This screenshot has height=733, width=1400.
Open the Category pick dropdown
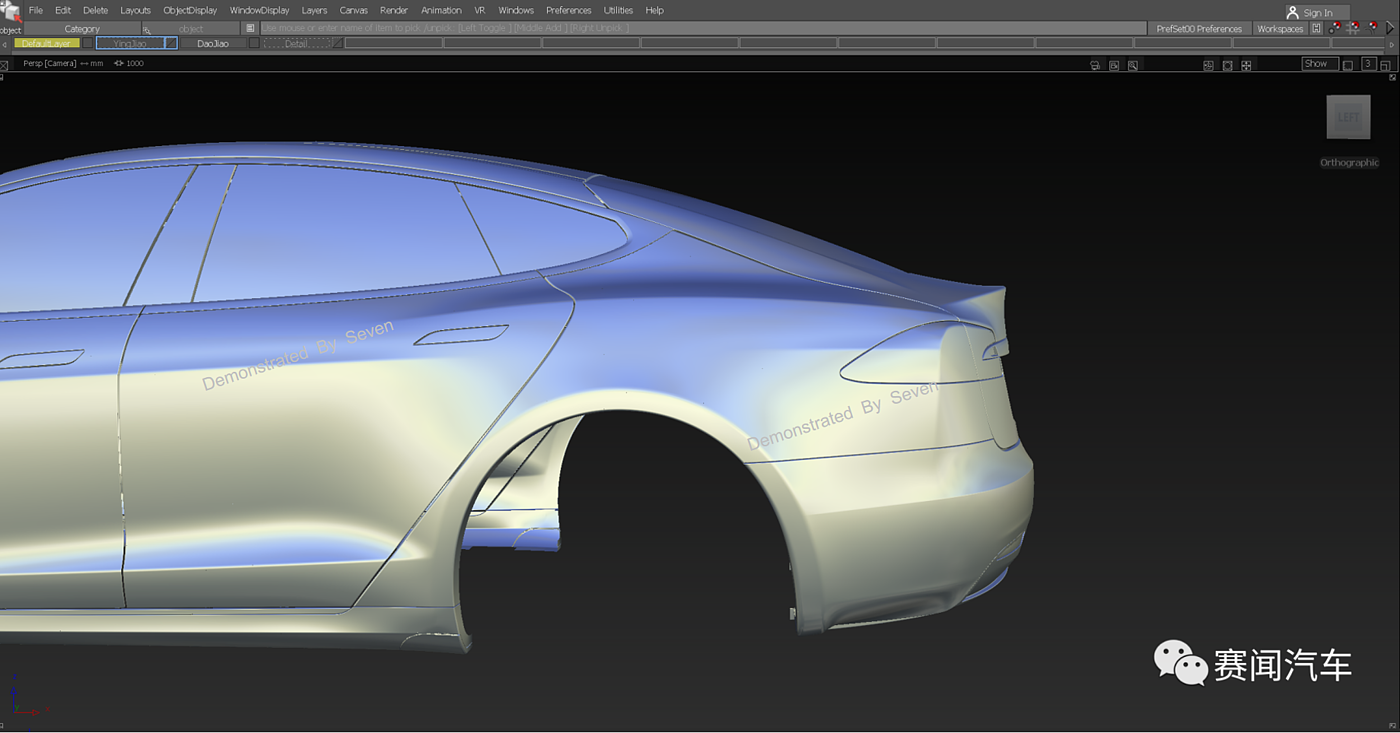[x=82, y=29]
